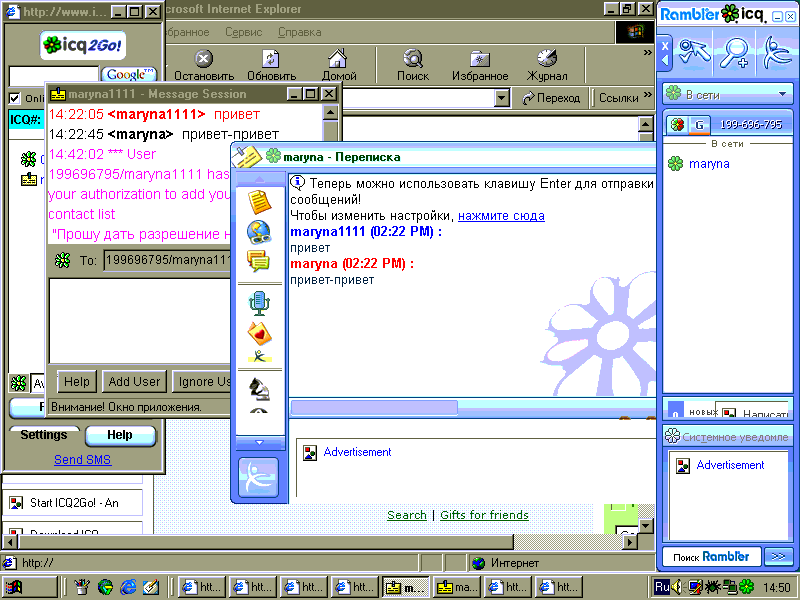The height and width of the screenshot is (600, 800).
Task: Click the add user icon in Rambler ICQ
Action: pyautogui.click(x=694, y=52)
